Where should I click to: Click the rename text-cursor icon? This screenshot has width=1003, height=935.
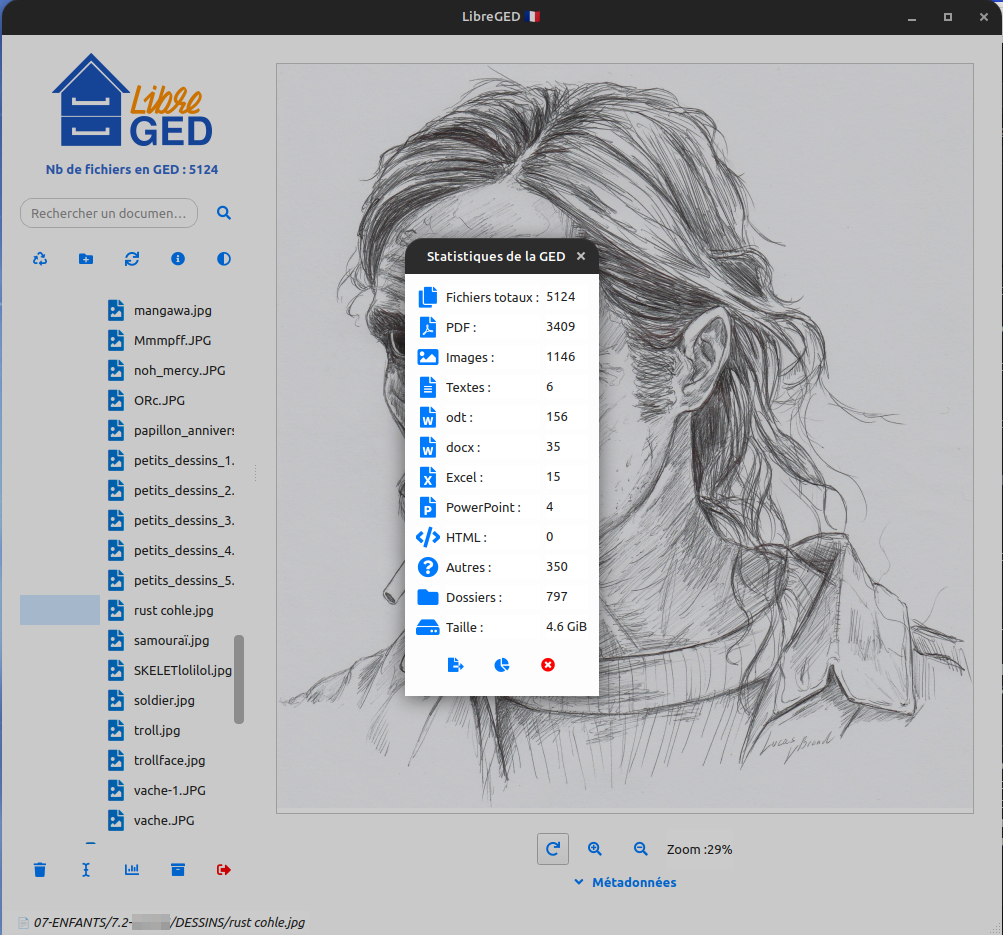pyautogui.click(x=86, y=870)
